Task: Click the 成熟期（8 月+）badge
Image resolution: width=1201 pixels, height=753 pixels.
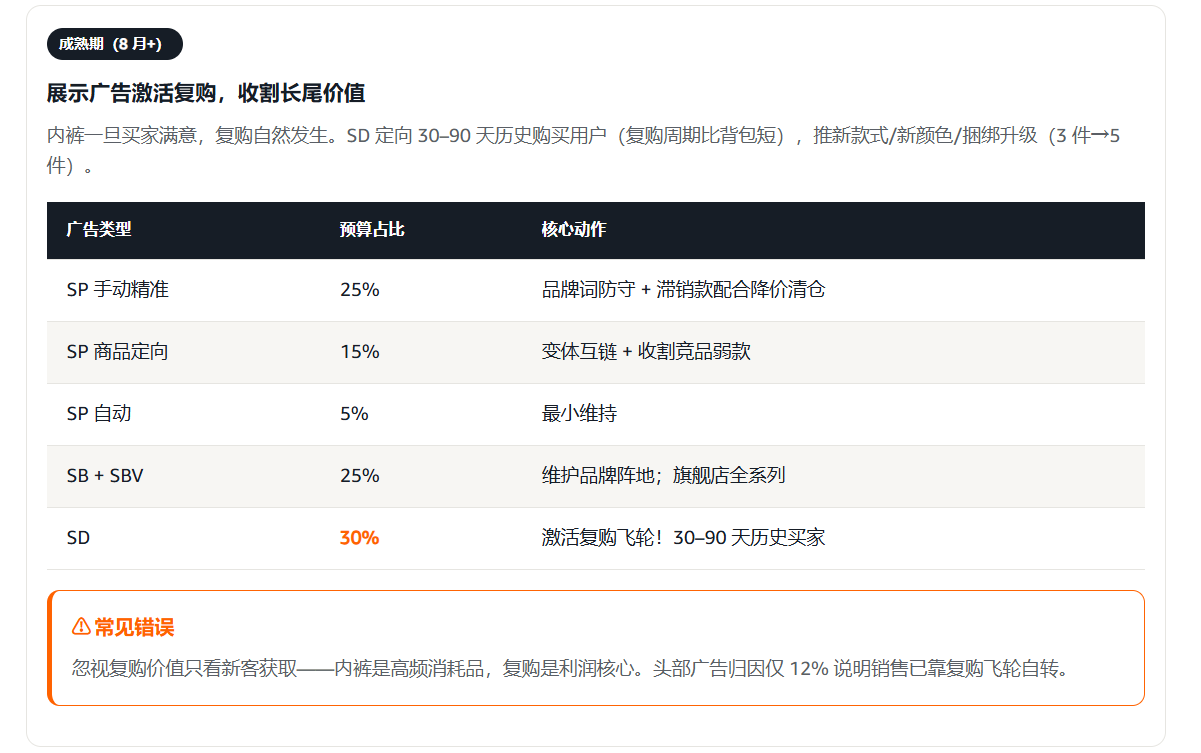Action: [x=115, y=44]
